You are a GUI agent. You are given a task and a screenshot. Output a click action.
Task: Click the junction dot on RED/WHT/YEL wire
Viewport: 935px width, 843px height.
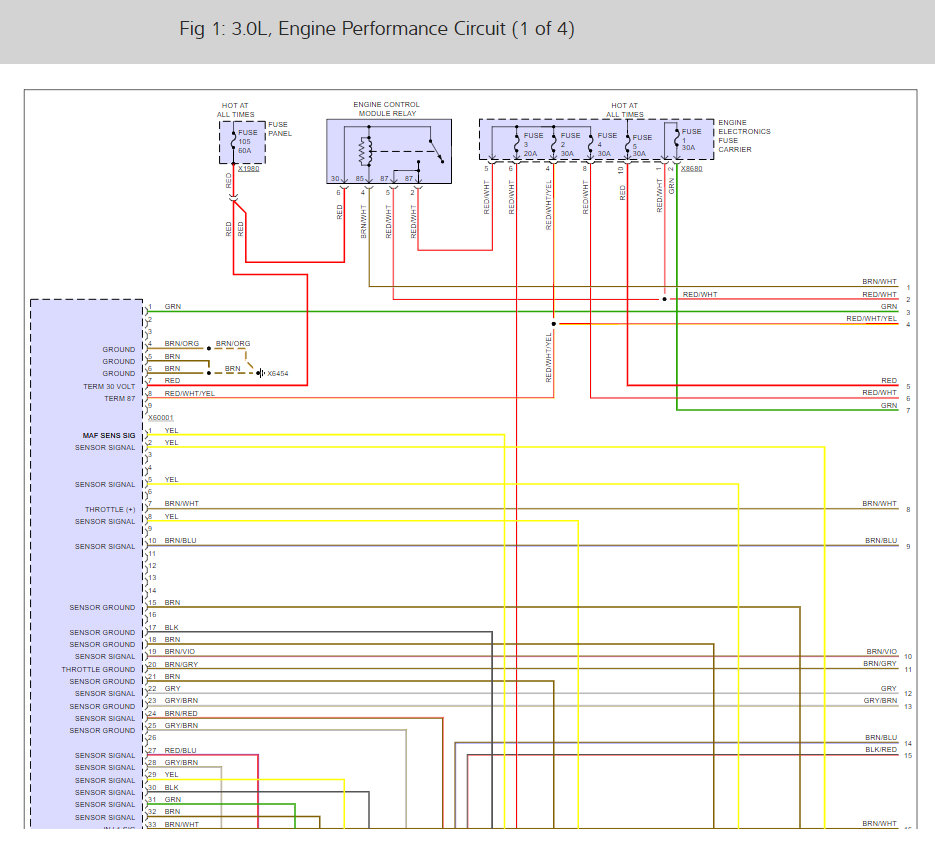point(554,323)
